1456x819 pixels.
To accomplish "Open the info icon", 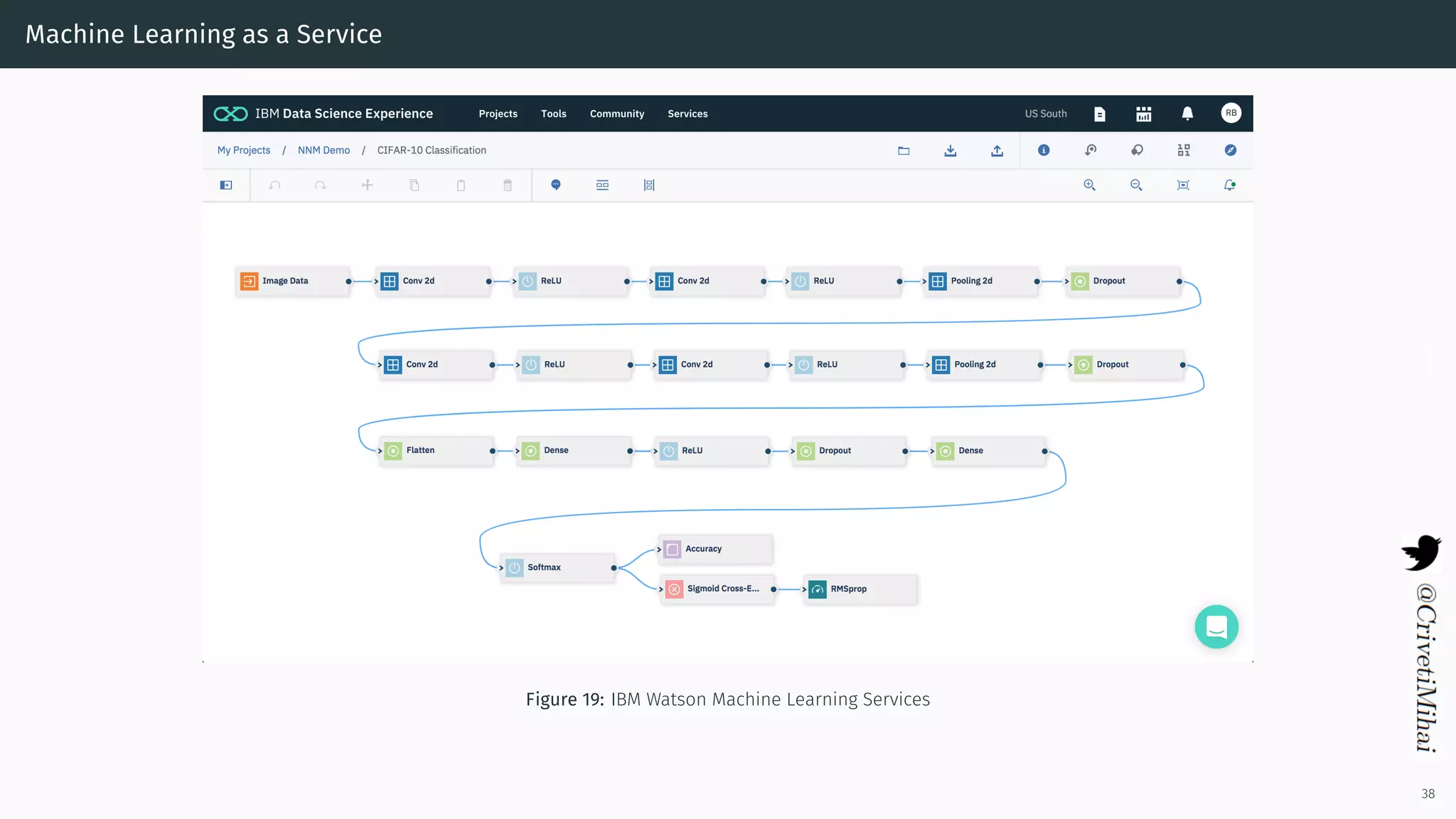I will point(1044,150).
